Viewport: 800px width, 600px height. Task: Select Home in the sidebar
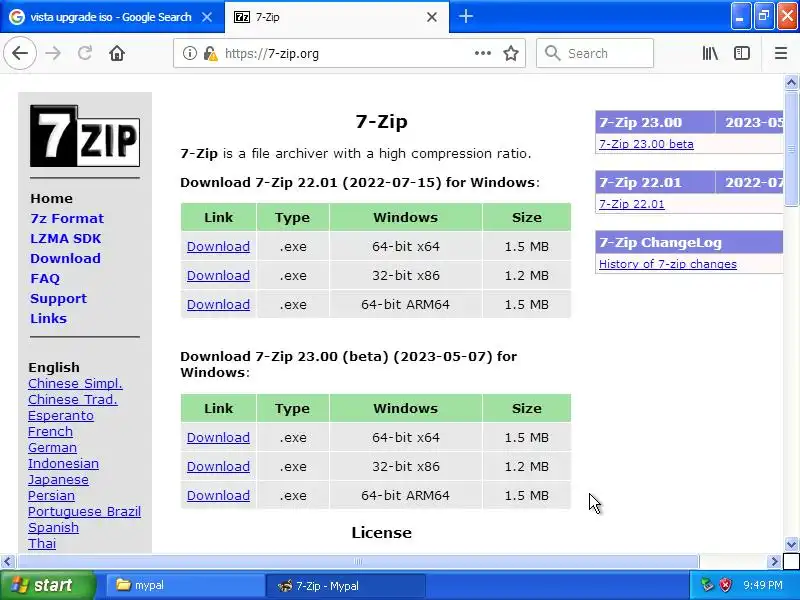[x=52, y=198]
